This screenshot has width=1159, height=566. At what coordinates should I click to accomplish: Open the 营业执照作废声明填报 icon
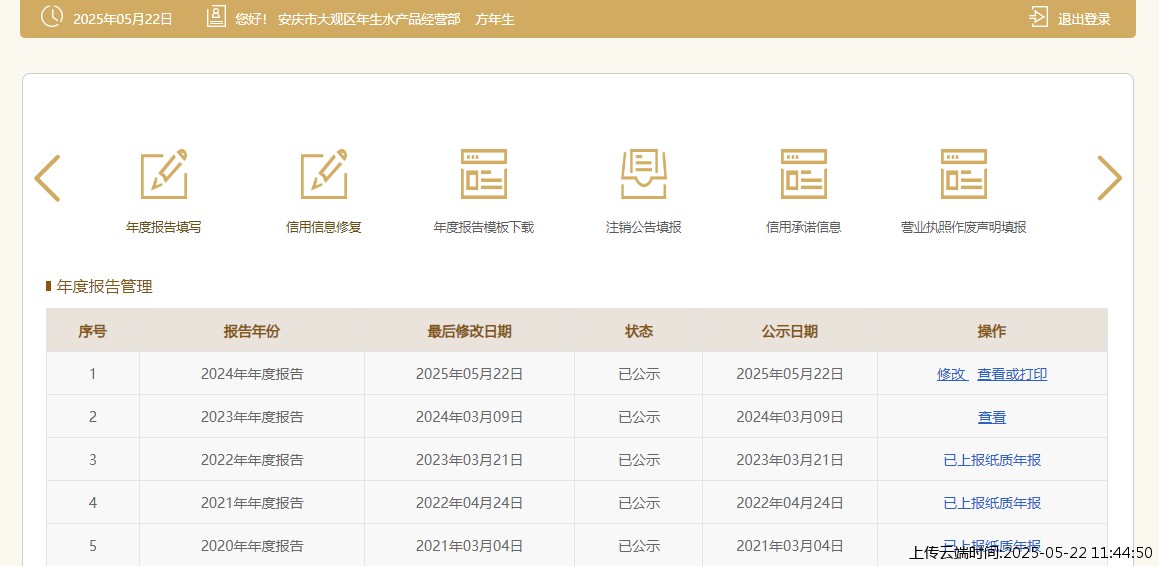(x=964, y=174)
